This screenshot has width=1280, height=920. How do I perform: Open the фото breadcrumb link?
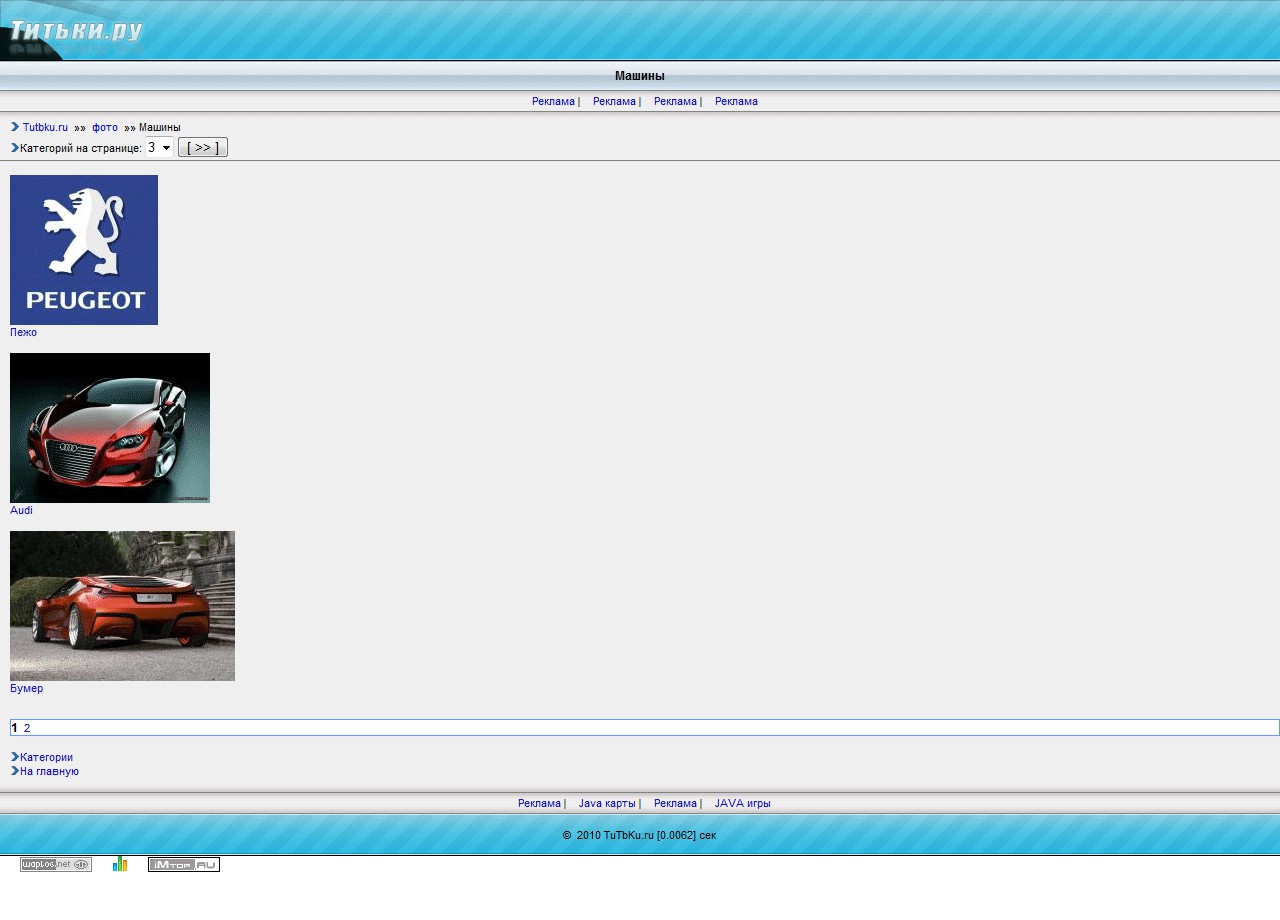pyautogui.click(x=105, y=128)
